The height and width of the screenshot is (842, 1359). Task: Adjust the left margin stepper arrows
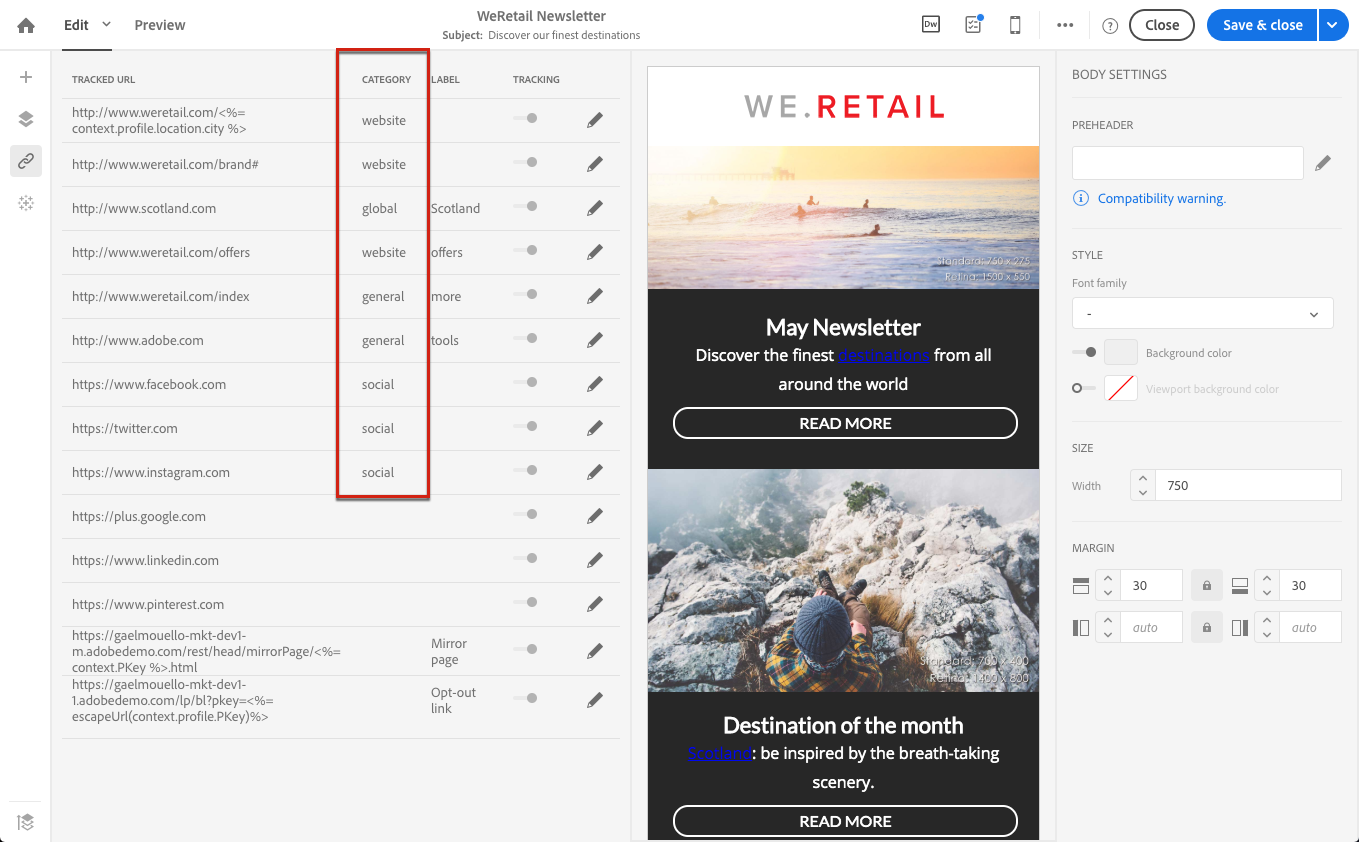tap(1108, 627)
